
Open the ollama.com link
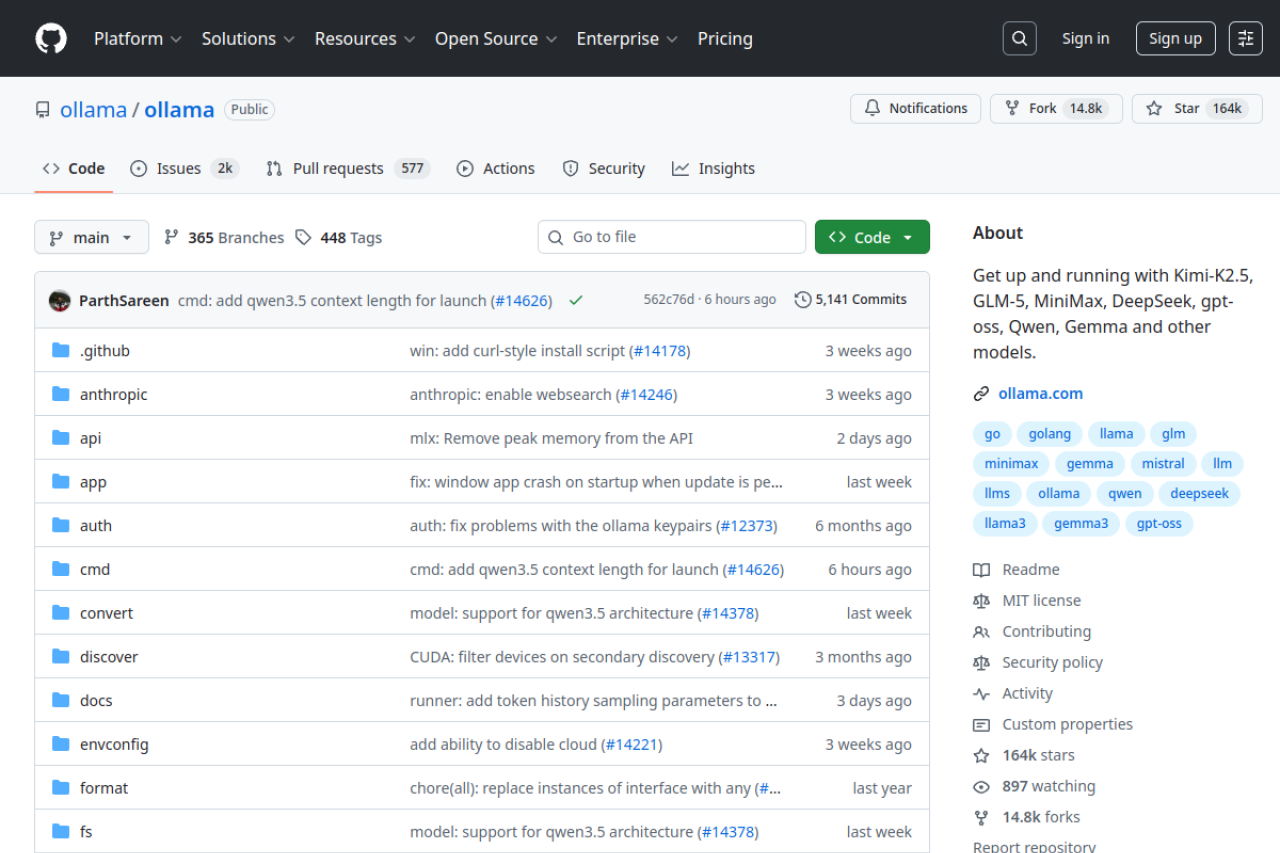[x=1040, y=393]
